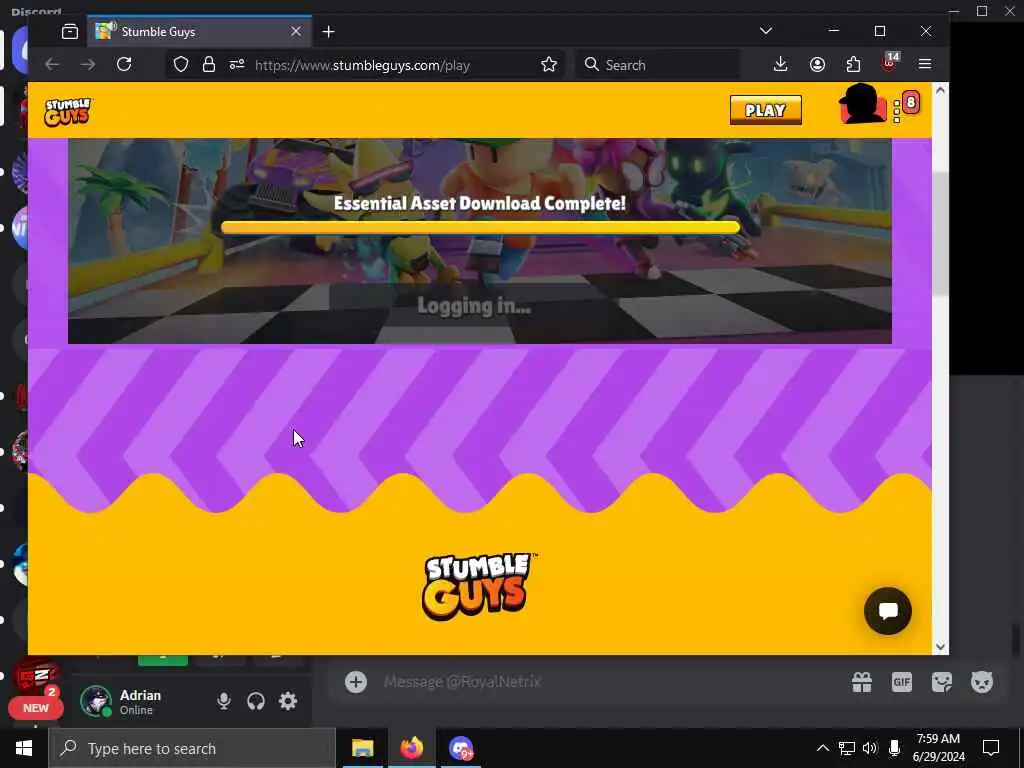
Task: Open the extensions puzzle icon
Action: coord(853,65)
